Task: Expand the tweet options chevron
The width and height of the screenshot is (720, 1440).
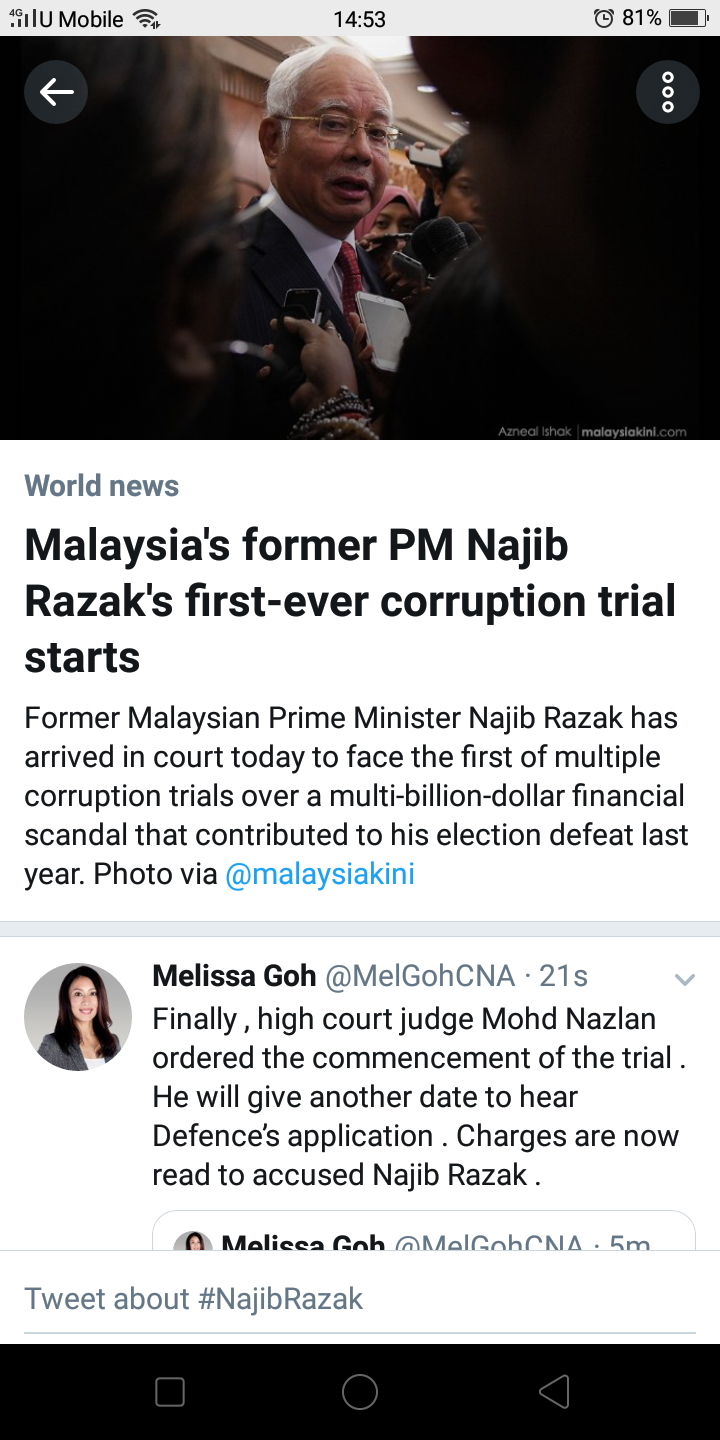Action: pos(684,979)
